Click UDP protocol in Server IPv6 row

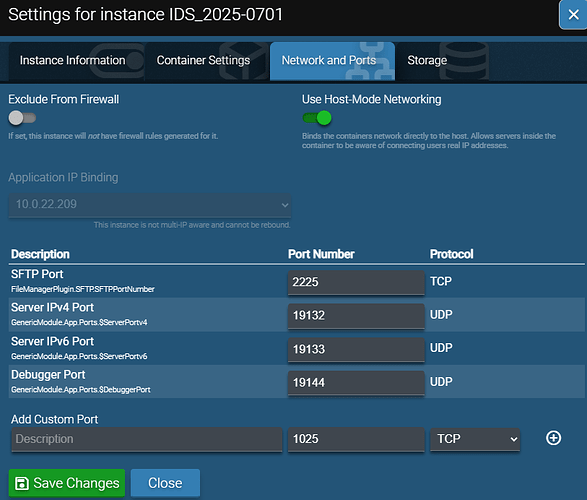coord(441,348)
